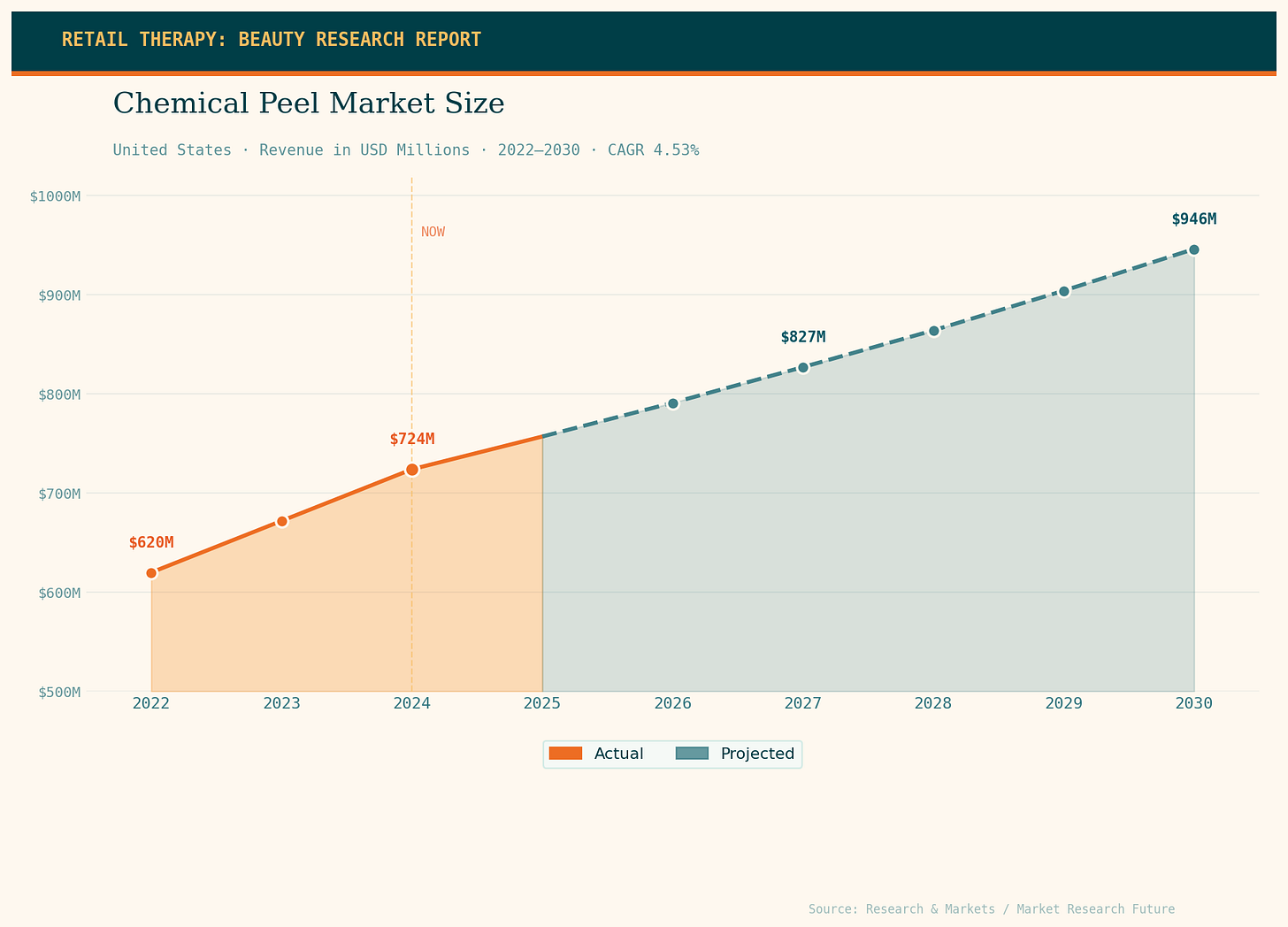Click the '$600M' y-axis label

point(59,592)
